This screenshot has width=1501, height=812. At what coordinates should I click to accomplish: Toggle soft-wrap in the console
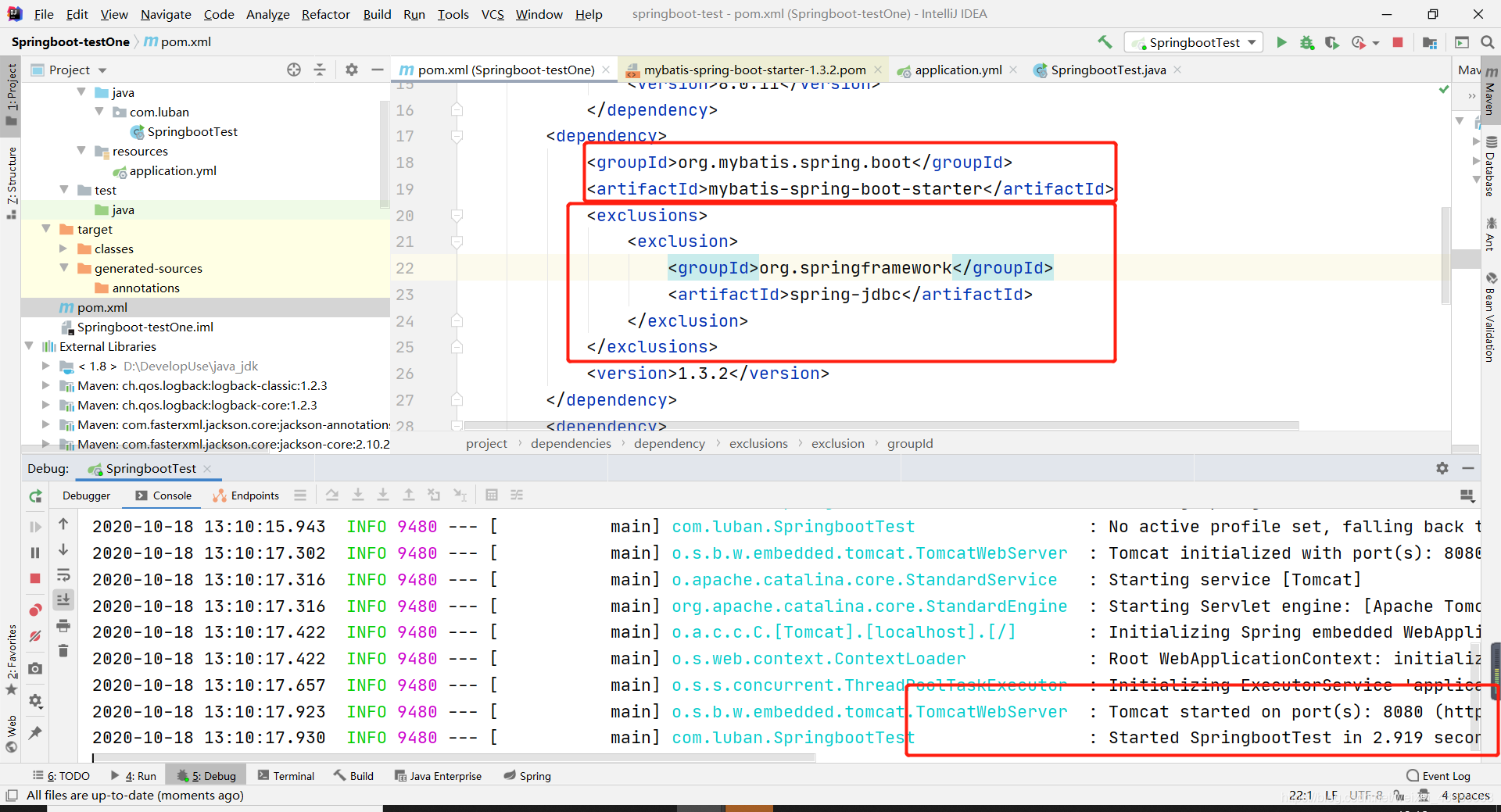(x=64, y=575)
